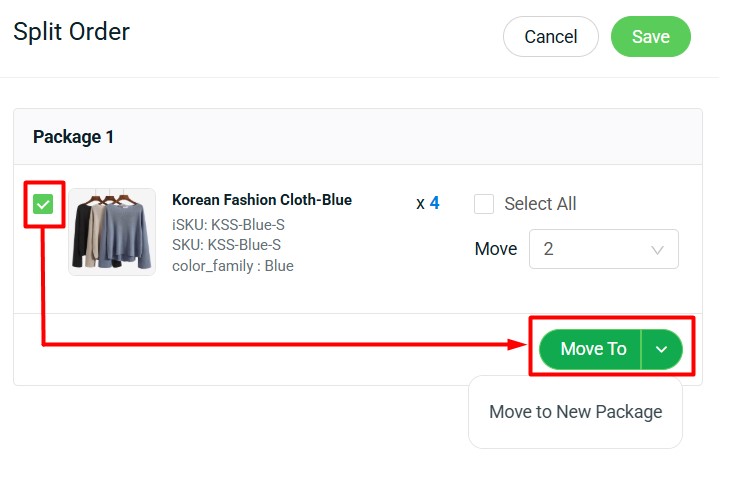Select the Korean Fashion Cloth-Blue product name
This screenshot has height=479, width=753.
coord(261,200)
